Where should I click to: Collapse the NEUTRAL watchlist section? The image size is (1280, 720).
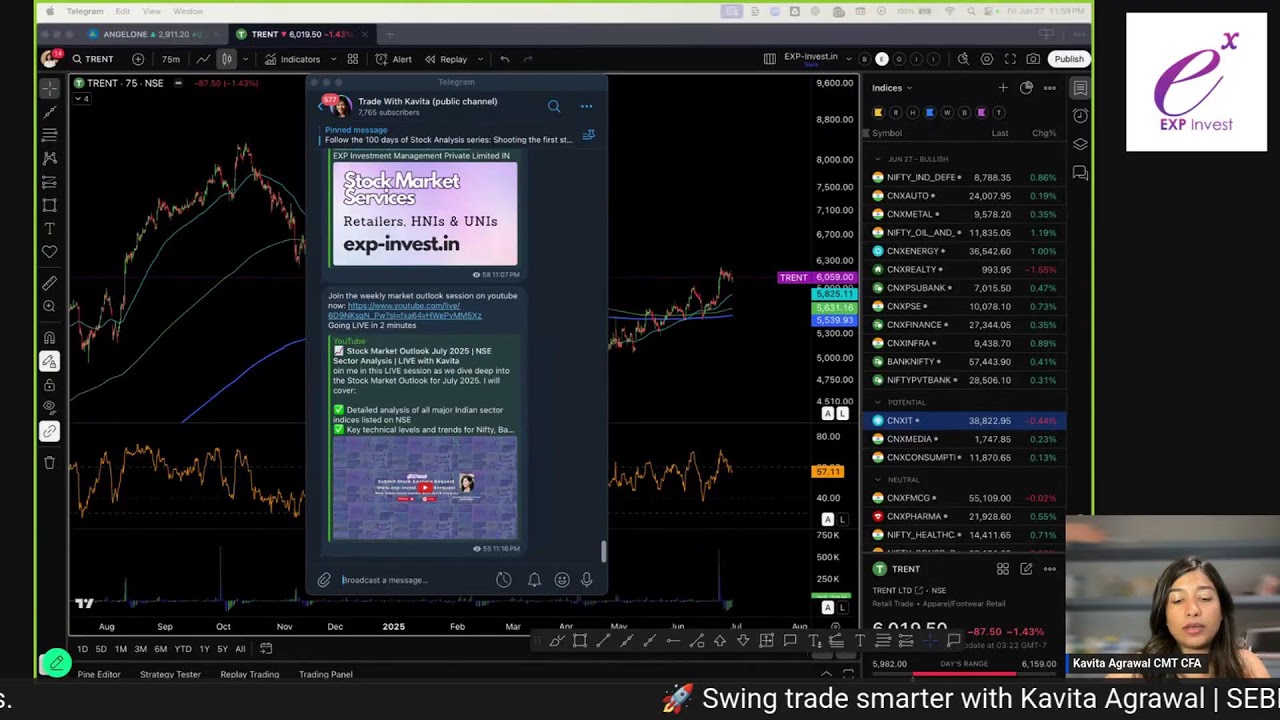pos(877,479)
